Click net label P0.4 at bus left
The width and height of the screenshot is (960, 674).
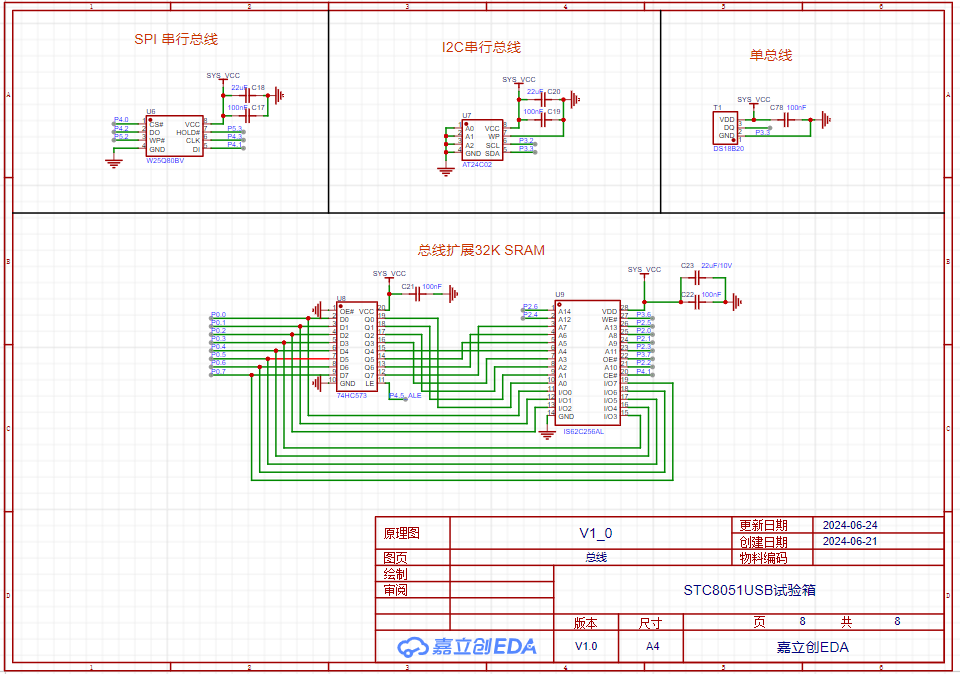coord(219,346)
